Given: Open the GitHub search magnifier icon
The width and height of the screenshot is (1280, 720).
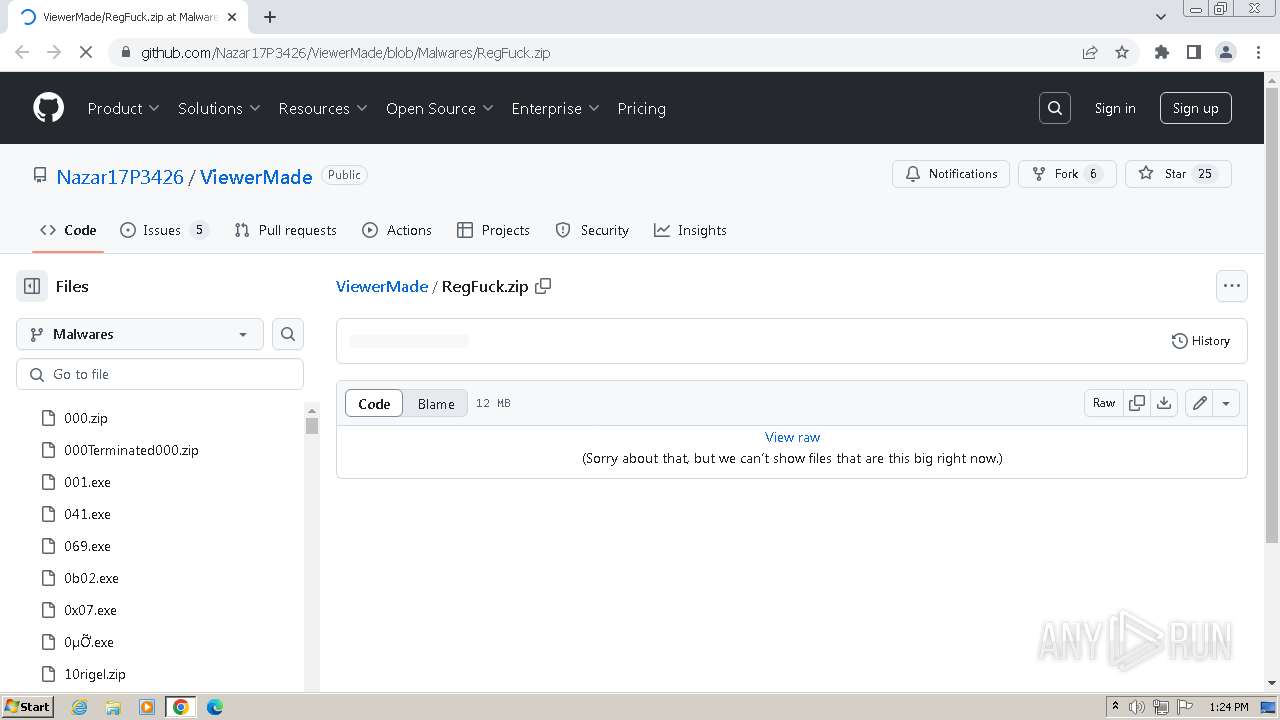Looking at the screenshot, I should coord(1055,108).
